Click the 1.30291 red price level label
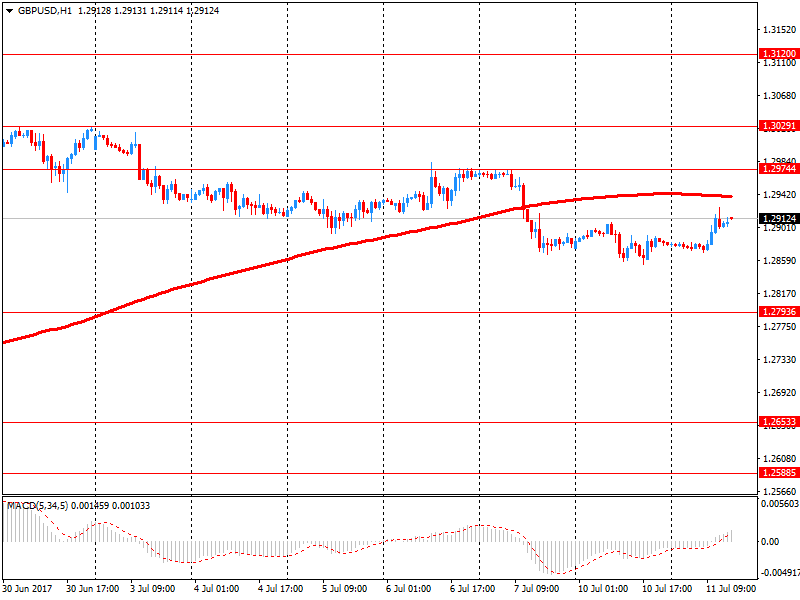This screenshot has height=600, width=800. coord(779,126)
